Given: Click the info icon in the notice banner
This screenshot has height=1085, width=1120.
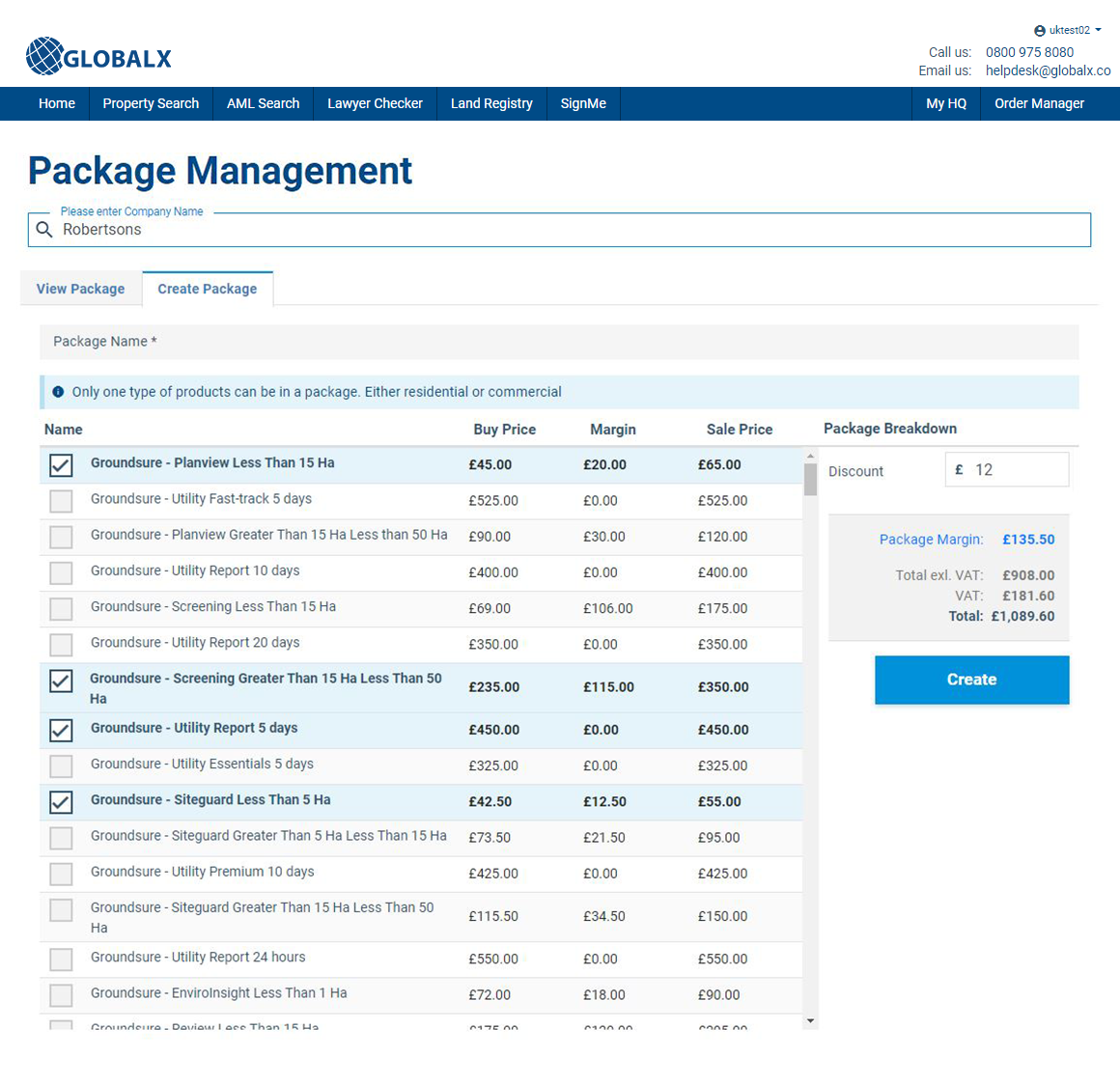Looking at the screenshot, I should (58, 392).
